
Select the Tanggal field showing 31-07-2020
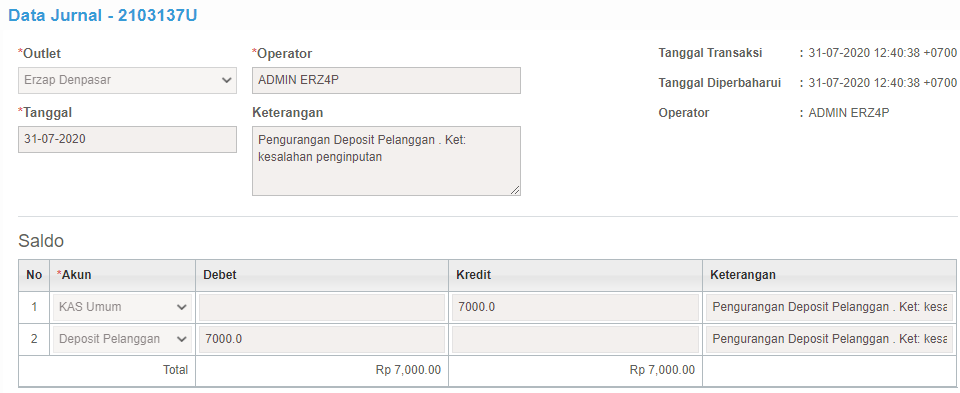click(127, 140)
